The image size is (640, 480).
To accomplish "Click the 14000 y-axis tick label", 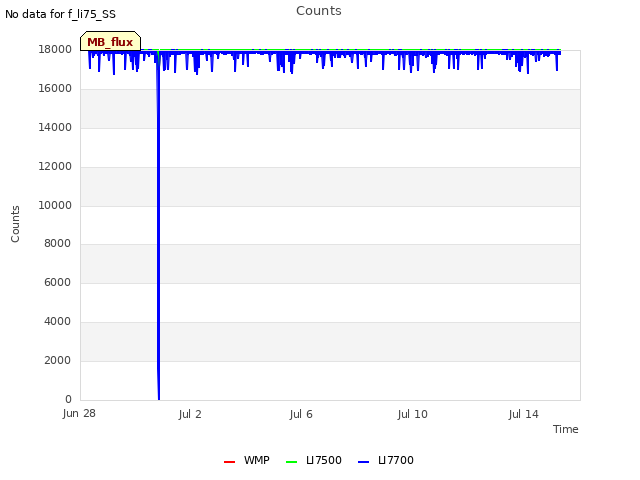I will pyautogui.click(x=55, y=127).
